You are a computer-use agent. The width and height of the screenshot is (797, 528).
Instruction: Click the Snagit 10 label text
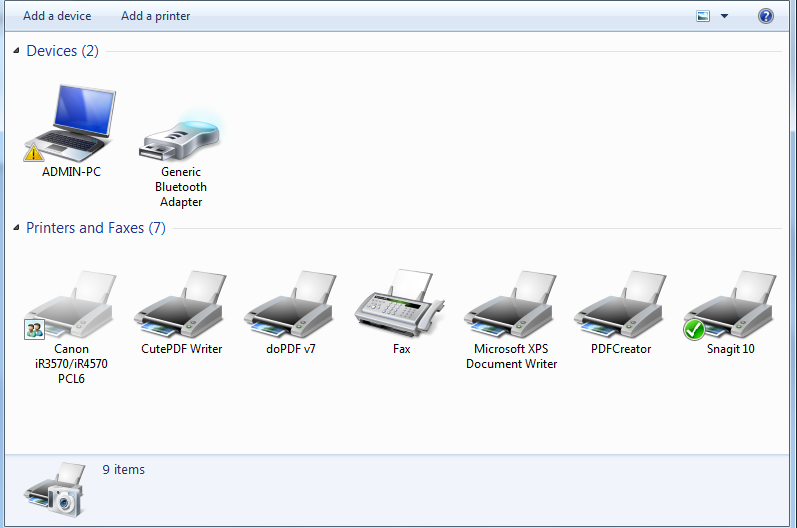click(x=730, y=349)
